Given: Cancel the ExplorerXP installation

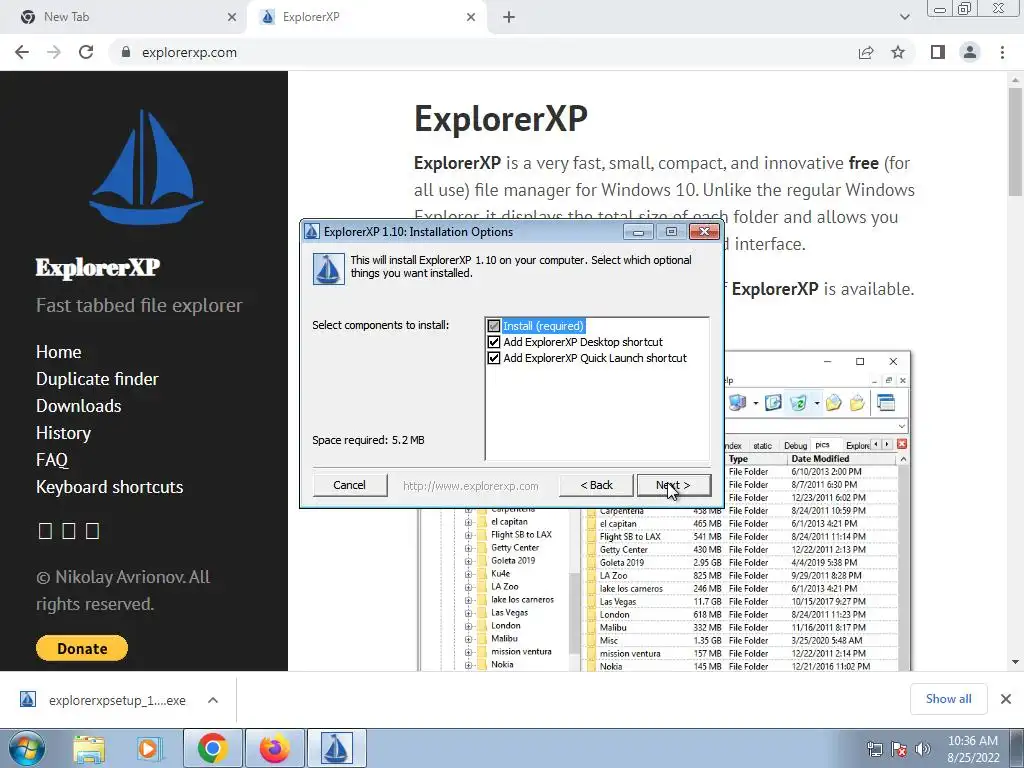Looking at the screenshot, I should [349, 485].
